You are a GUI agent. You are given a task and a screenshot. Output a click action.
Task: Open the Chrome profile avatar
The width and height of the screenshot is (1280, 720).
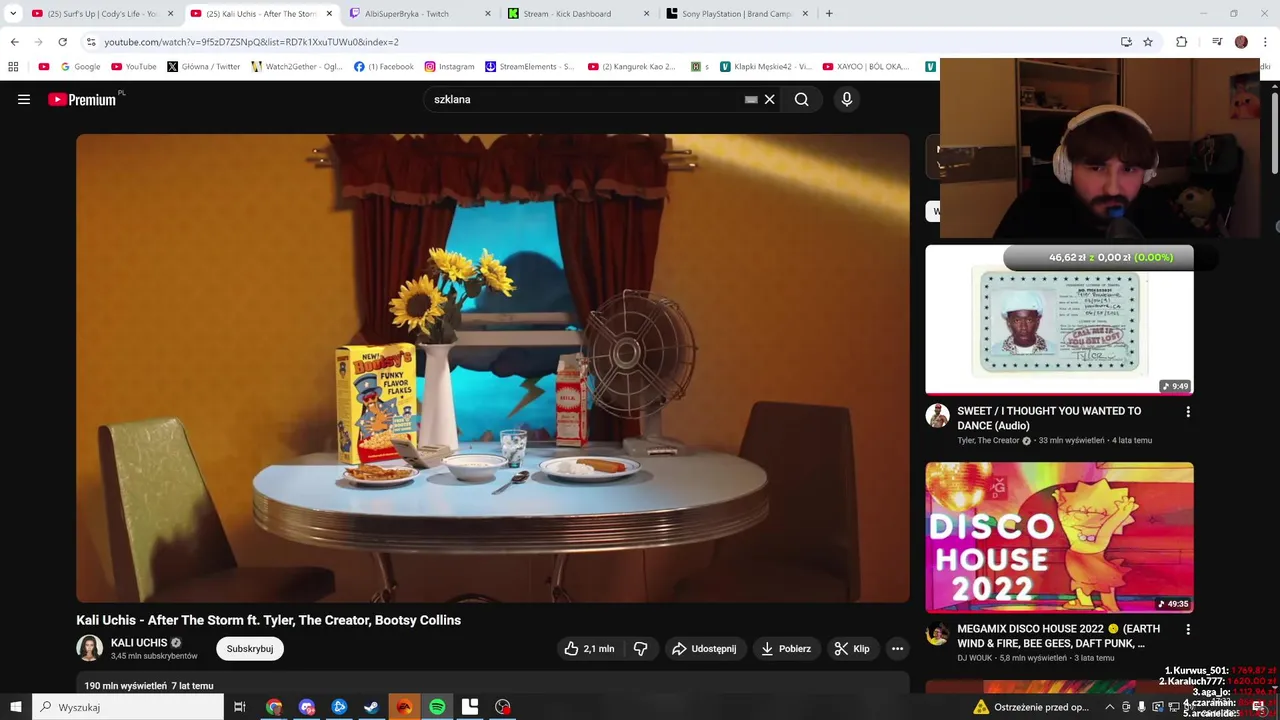click(1241, 42)
